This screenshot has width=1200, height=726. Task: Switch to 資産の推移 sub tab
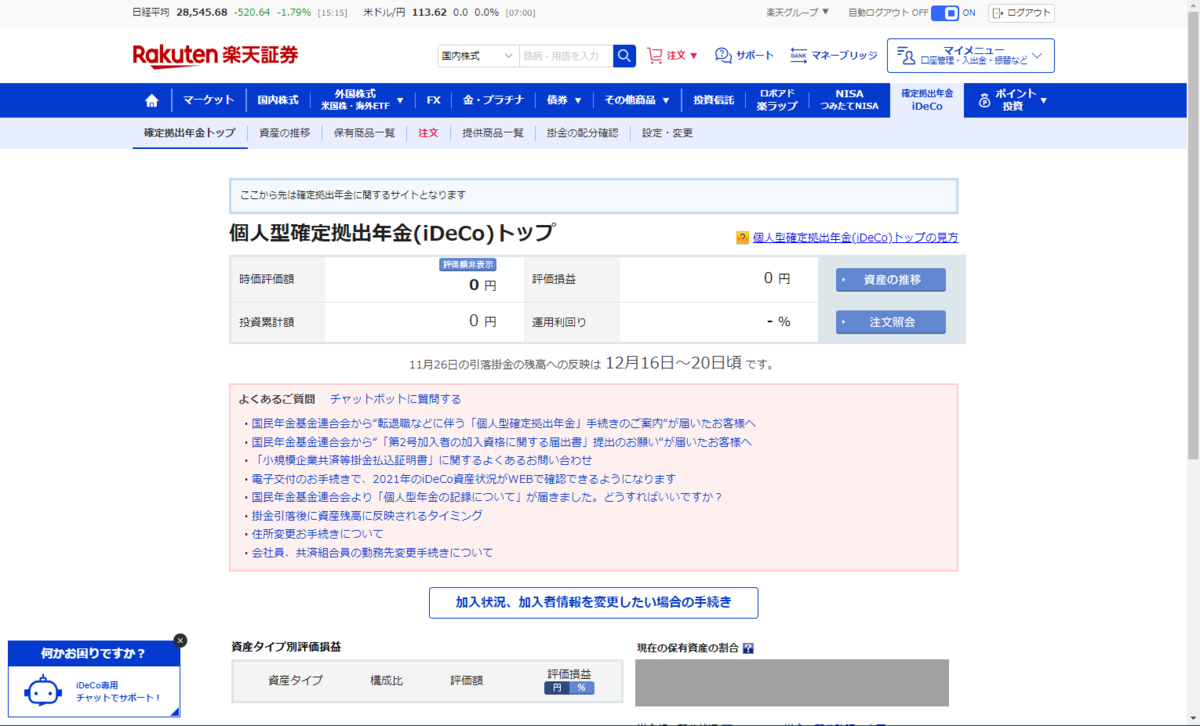284,133
